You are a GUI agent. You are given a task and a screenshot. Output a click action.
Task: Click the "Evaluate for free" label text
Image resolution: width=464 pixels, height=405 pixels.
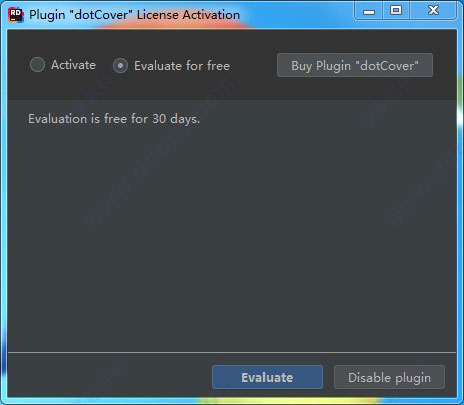coord(182,66)
